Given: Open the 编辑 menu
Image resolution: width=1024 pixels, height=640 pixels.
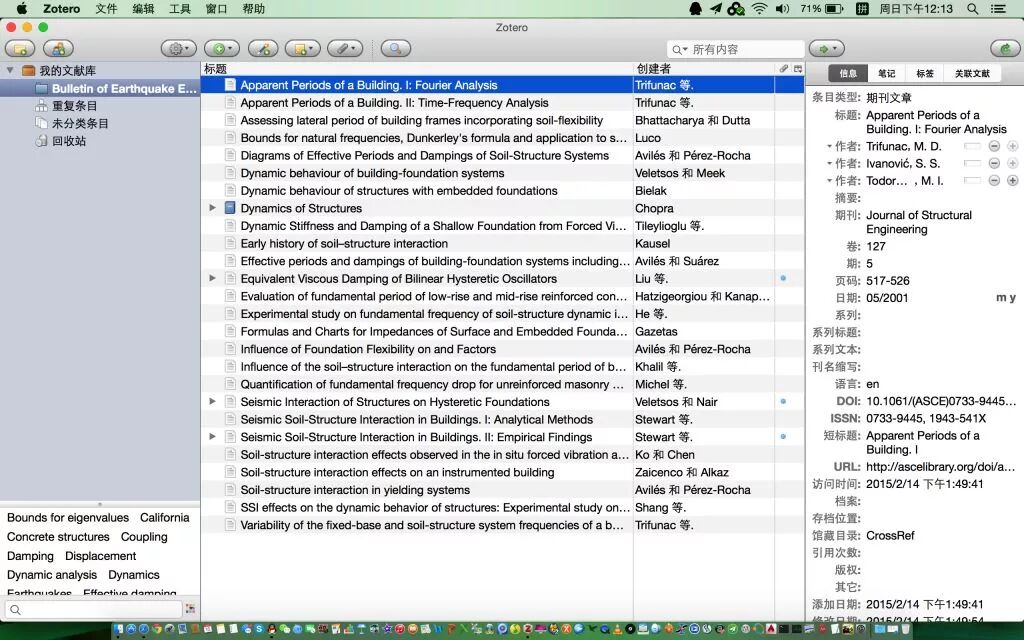Looking at the screenshot, I should click(x=143, y=8).
